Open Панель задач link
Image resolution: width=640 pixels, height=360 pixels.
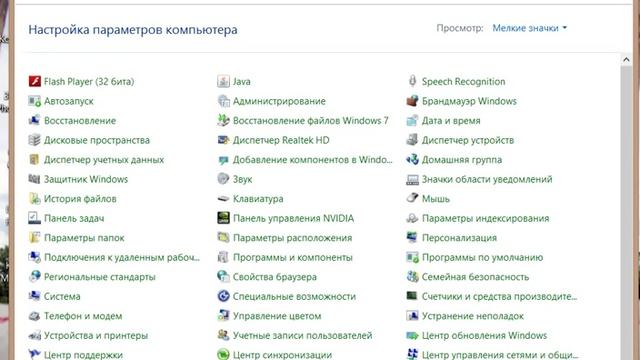[x=74, y=218]
